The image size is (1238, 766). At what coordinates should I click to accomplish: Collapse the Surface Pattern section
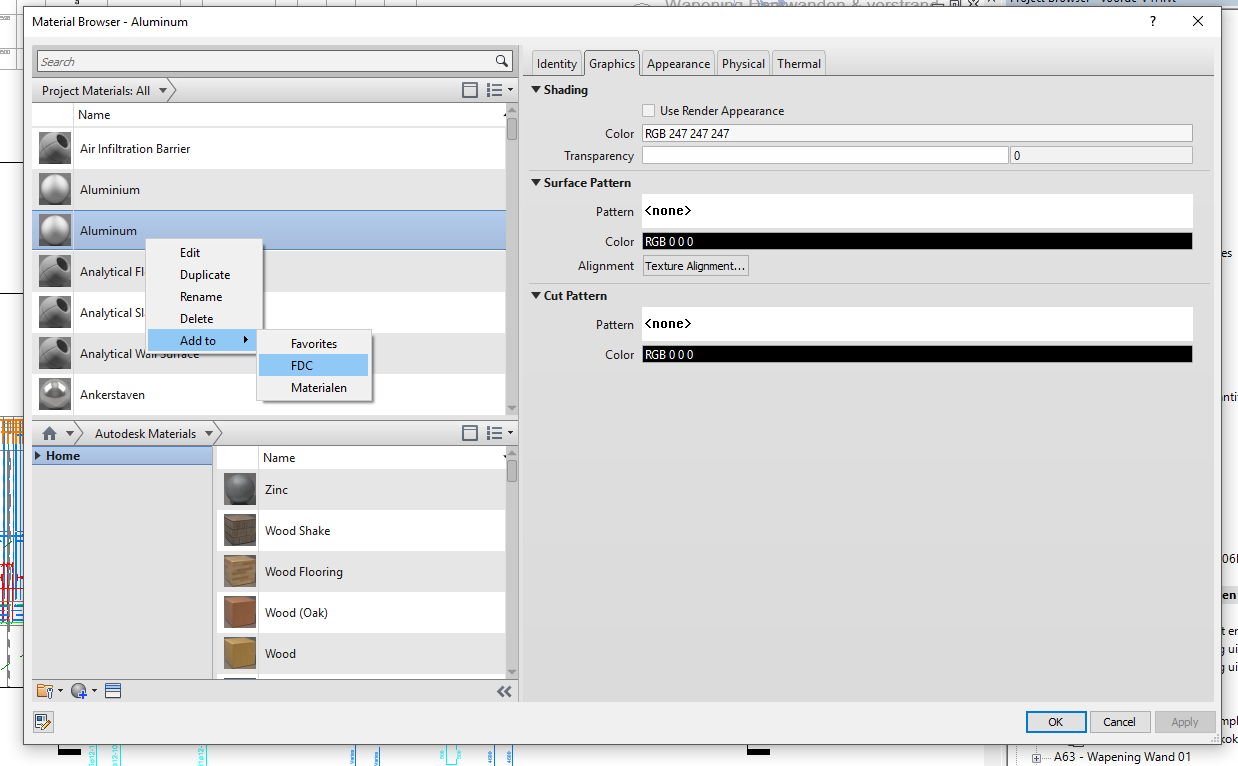pyautogui.click(x=536, y=182)
